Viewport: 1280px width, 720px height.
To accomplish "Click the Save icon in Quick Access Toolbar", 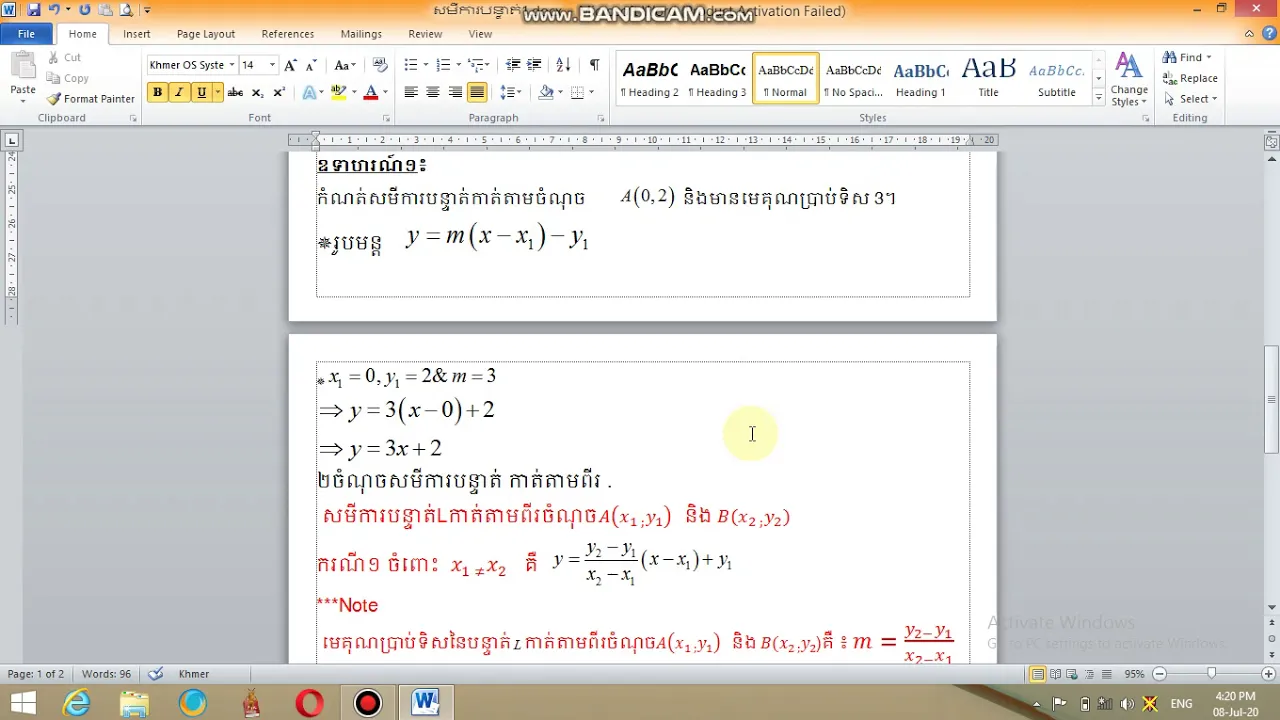I will (x=34, y=10).
